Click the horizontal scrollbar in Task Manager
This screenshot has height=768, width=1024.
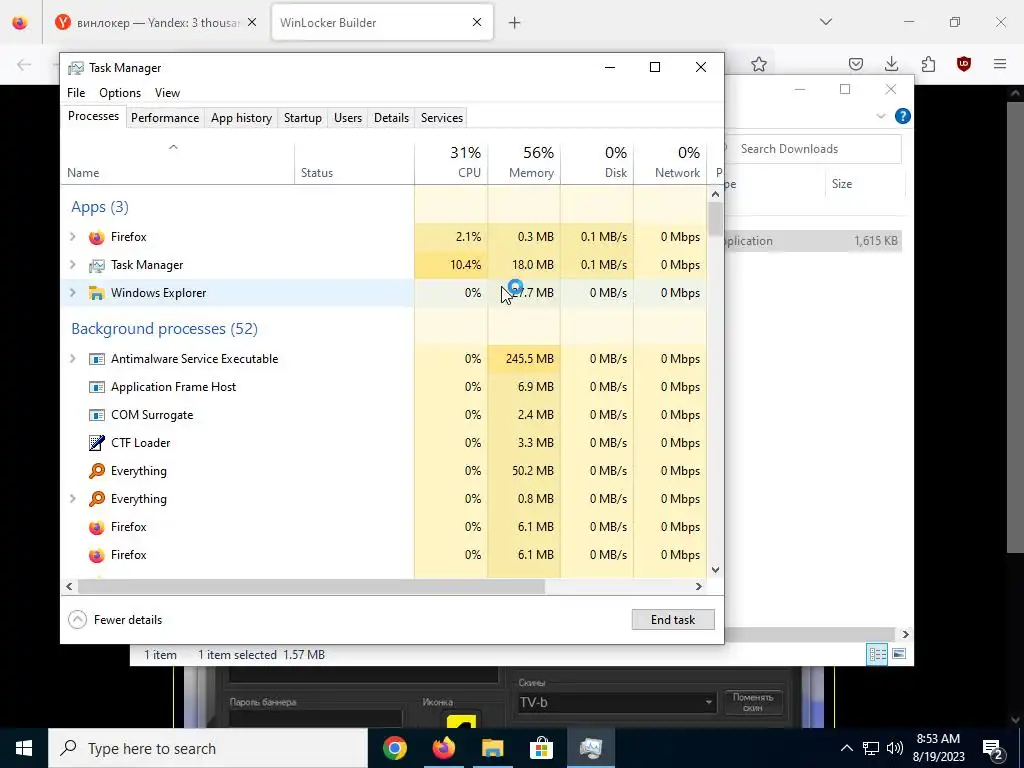tap(311, 586)
